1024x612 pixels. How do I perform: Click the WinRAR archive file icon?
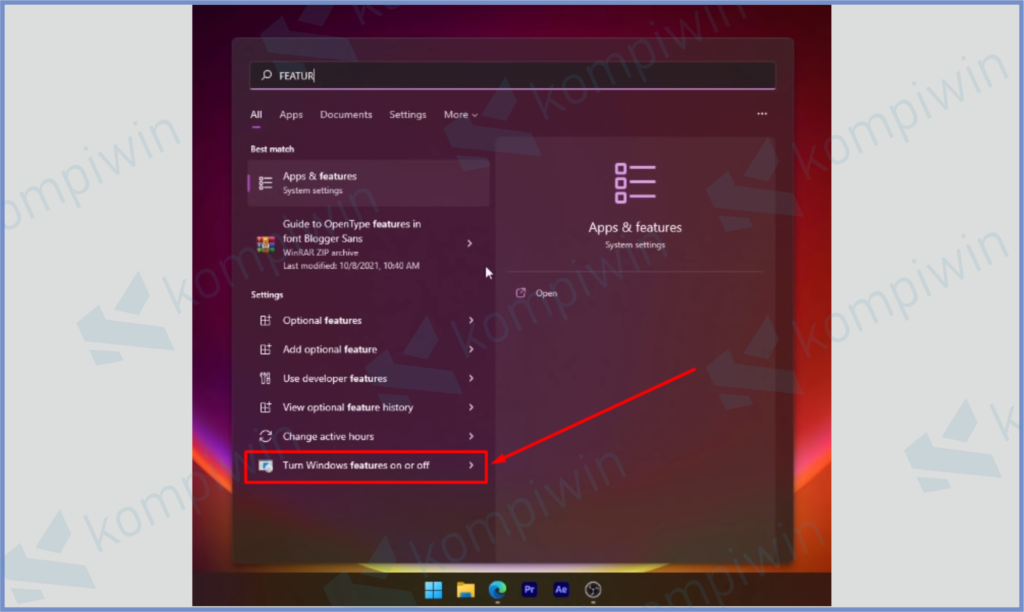[265, 244]
